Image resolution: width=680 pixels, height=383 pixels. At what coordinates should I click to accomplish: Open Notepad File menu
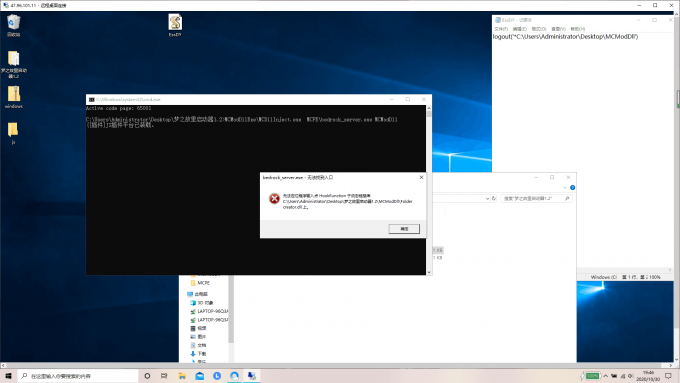click(x=500, y=29)
